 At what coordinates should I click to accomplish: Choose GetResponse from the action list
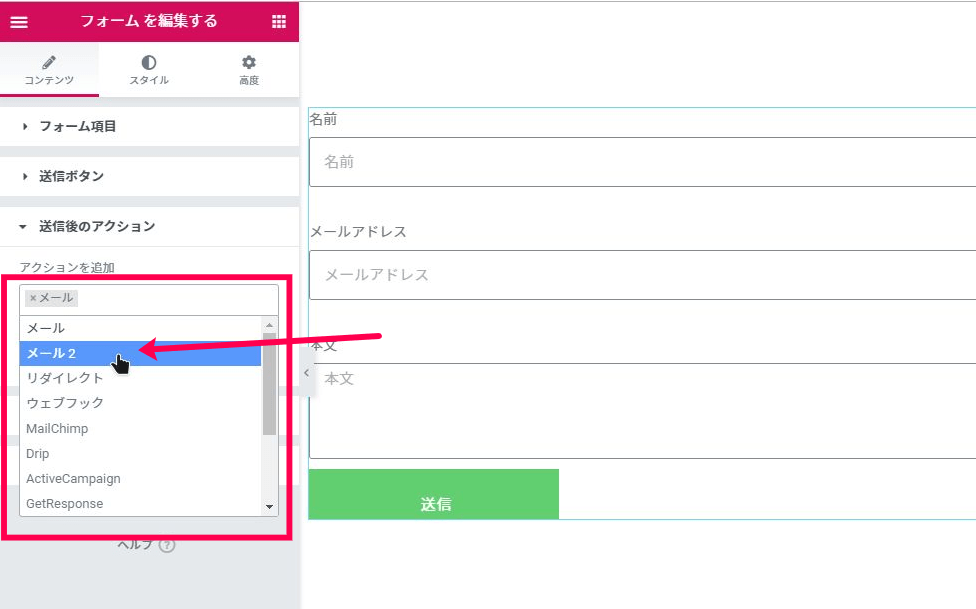pos(140,503)
